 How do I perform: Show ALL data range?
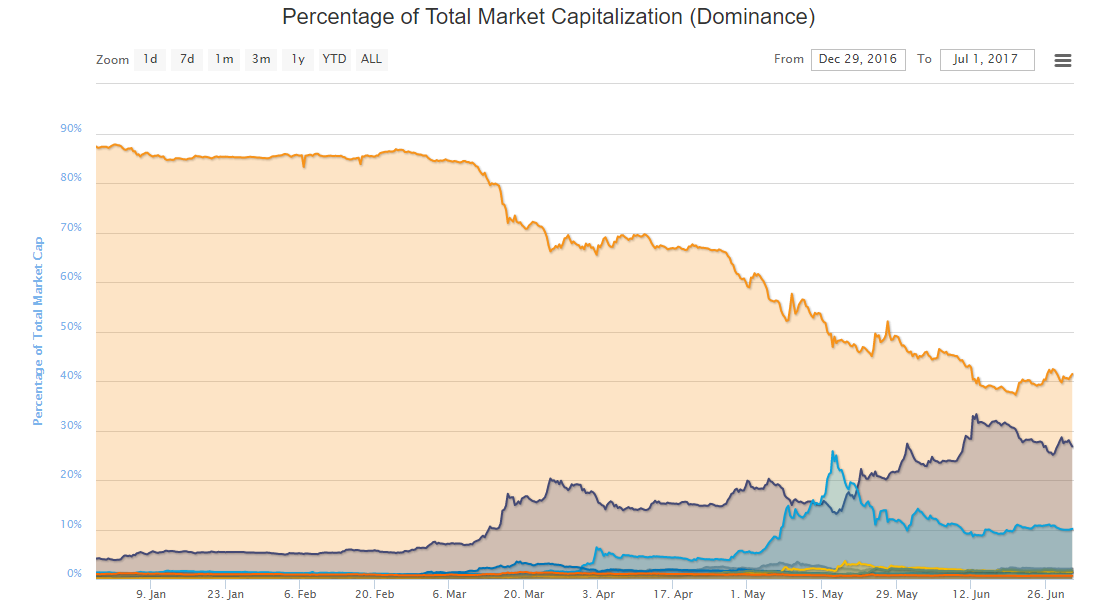[x=371, y=59]
